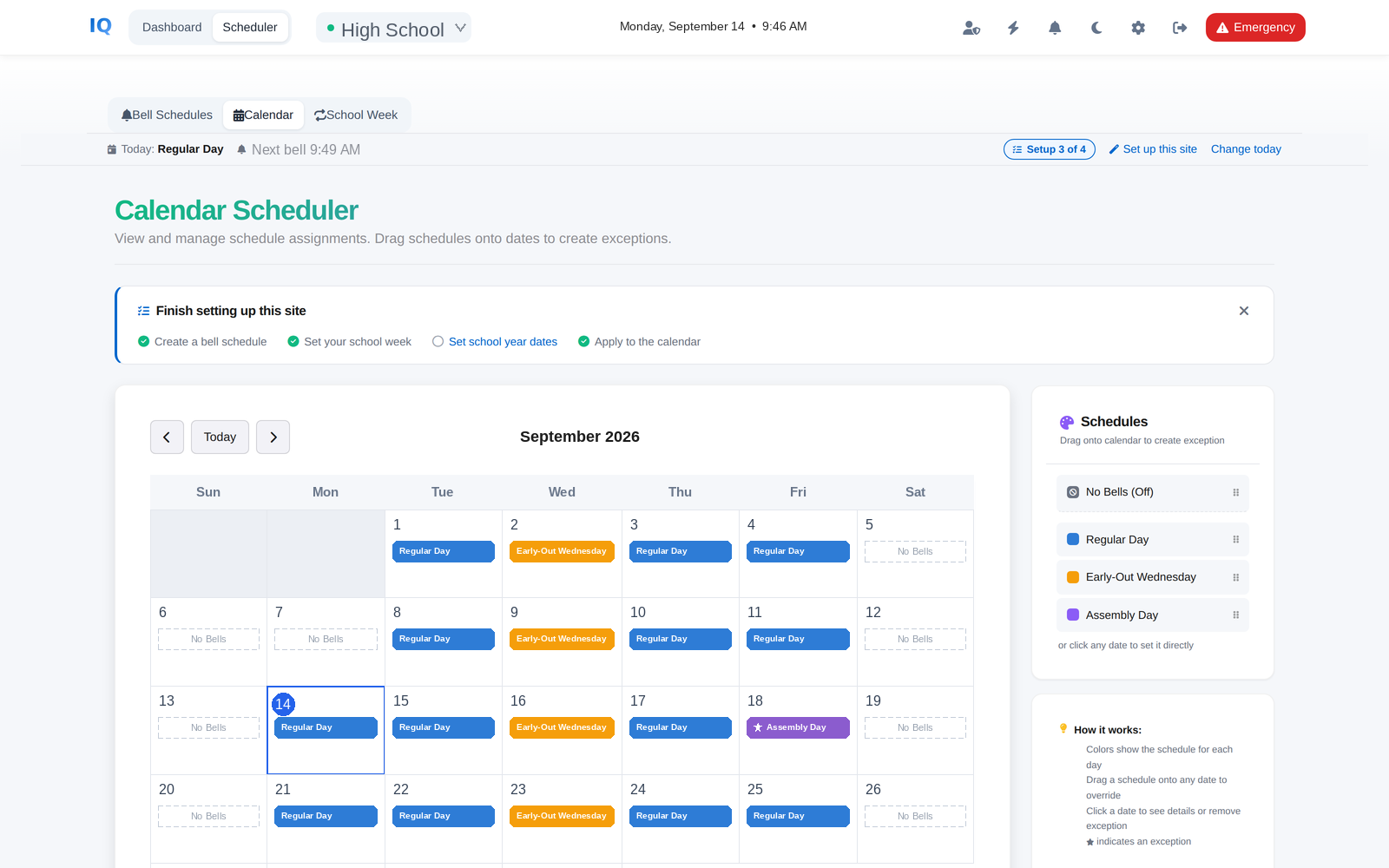
Task: Click the Change today link
Action: (x=1246, y=149)
